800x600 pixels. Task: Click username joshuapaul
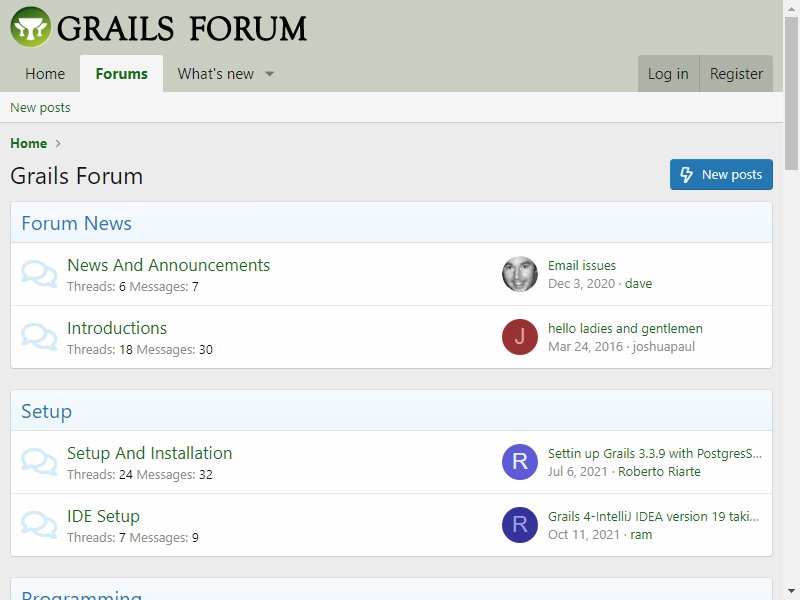(x=663, y=347)
